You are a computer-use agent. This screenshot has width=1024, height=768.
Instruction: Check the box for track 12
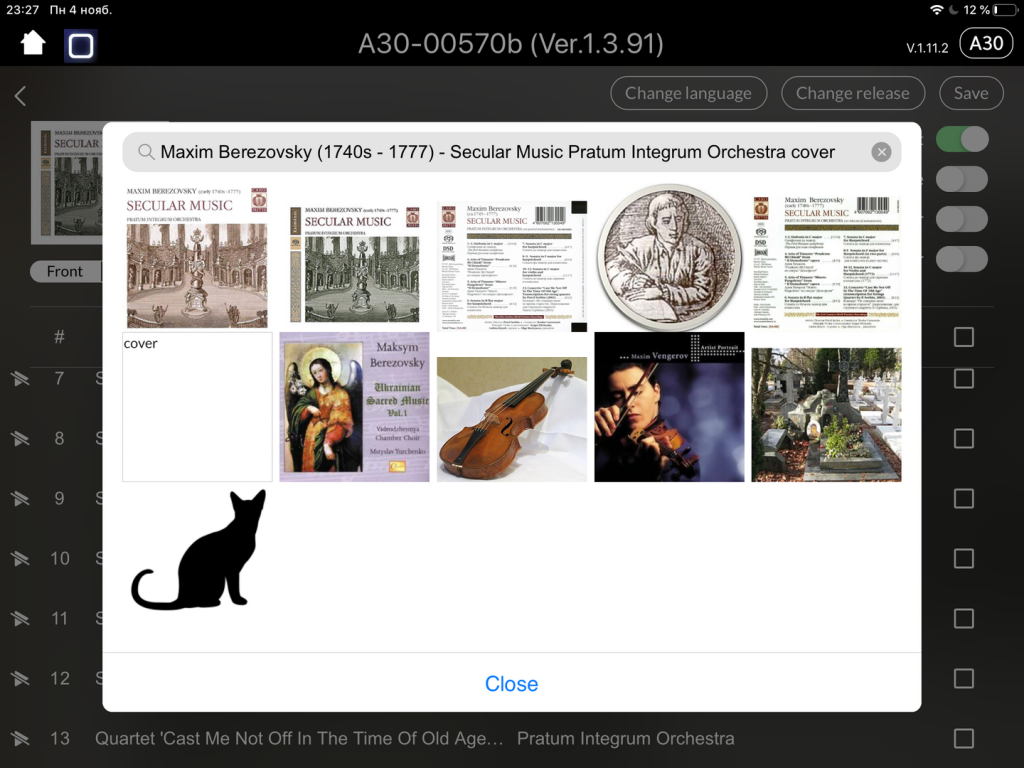coord(964,679)
